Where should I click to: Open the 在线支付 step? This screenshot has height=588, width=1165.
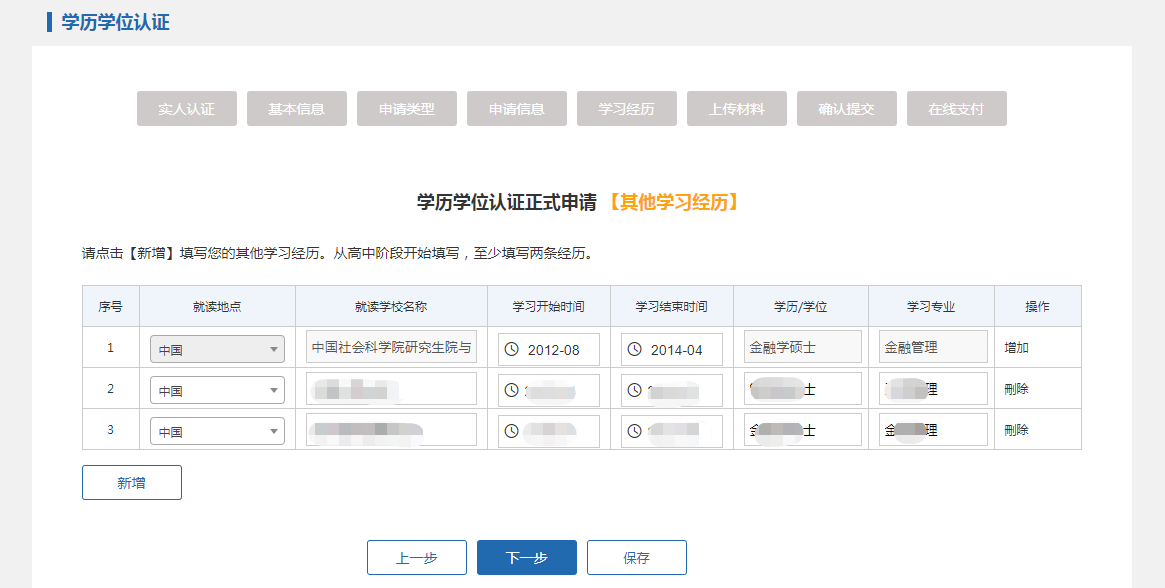pyautogui.click(x=956, y=109)
